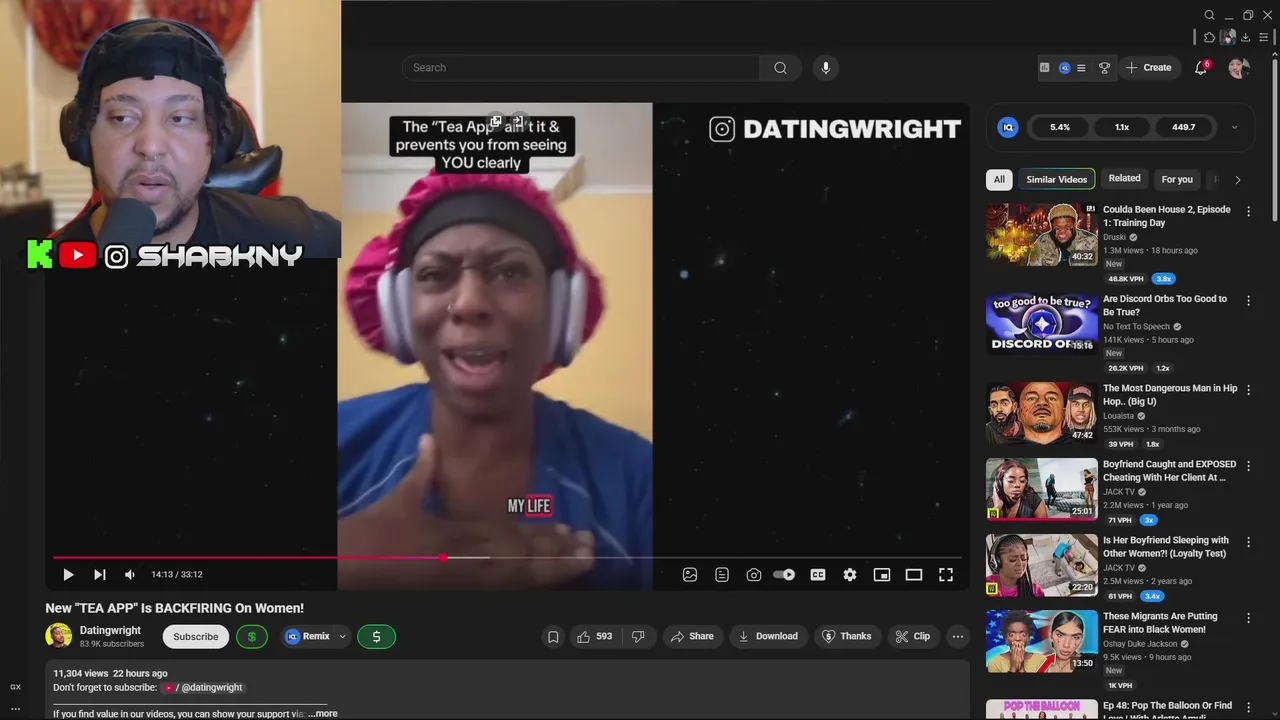Start voice search with microphone
The width and height of the screenshot is (1280, 720).
click(825, 68)
